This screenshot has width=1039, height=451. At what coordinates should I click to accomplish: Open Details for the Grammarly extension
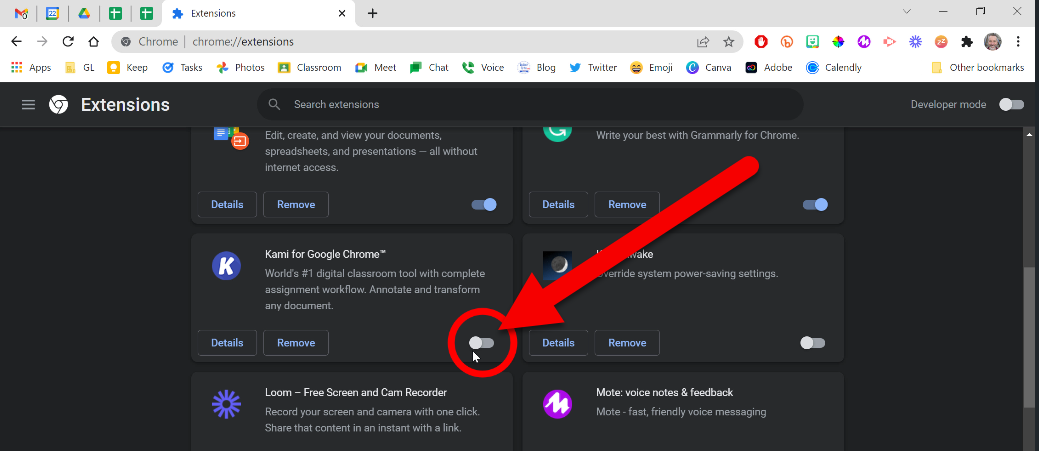[558, 205]
